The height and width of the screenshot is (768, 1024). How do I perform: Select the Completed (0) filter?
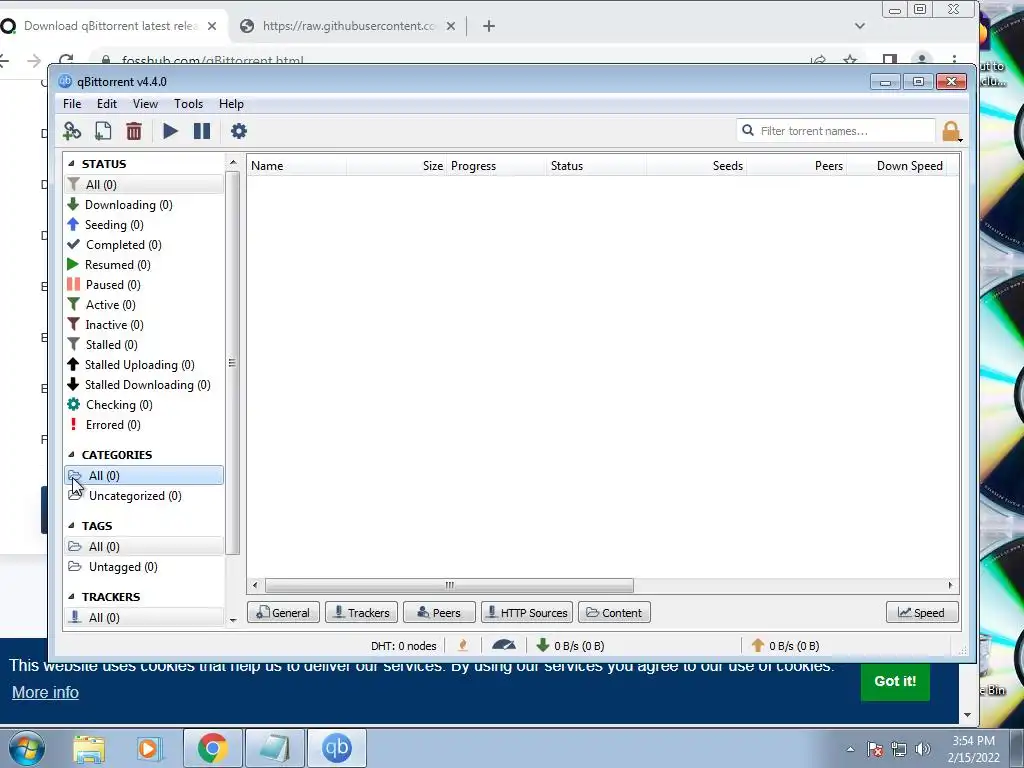point(144,245)
